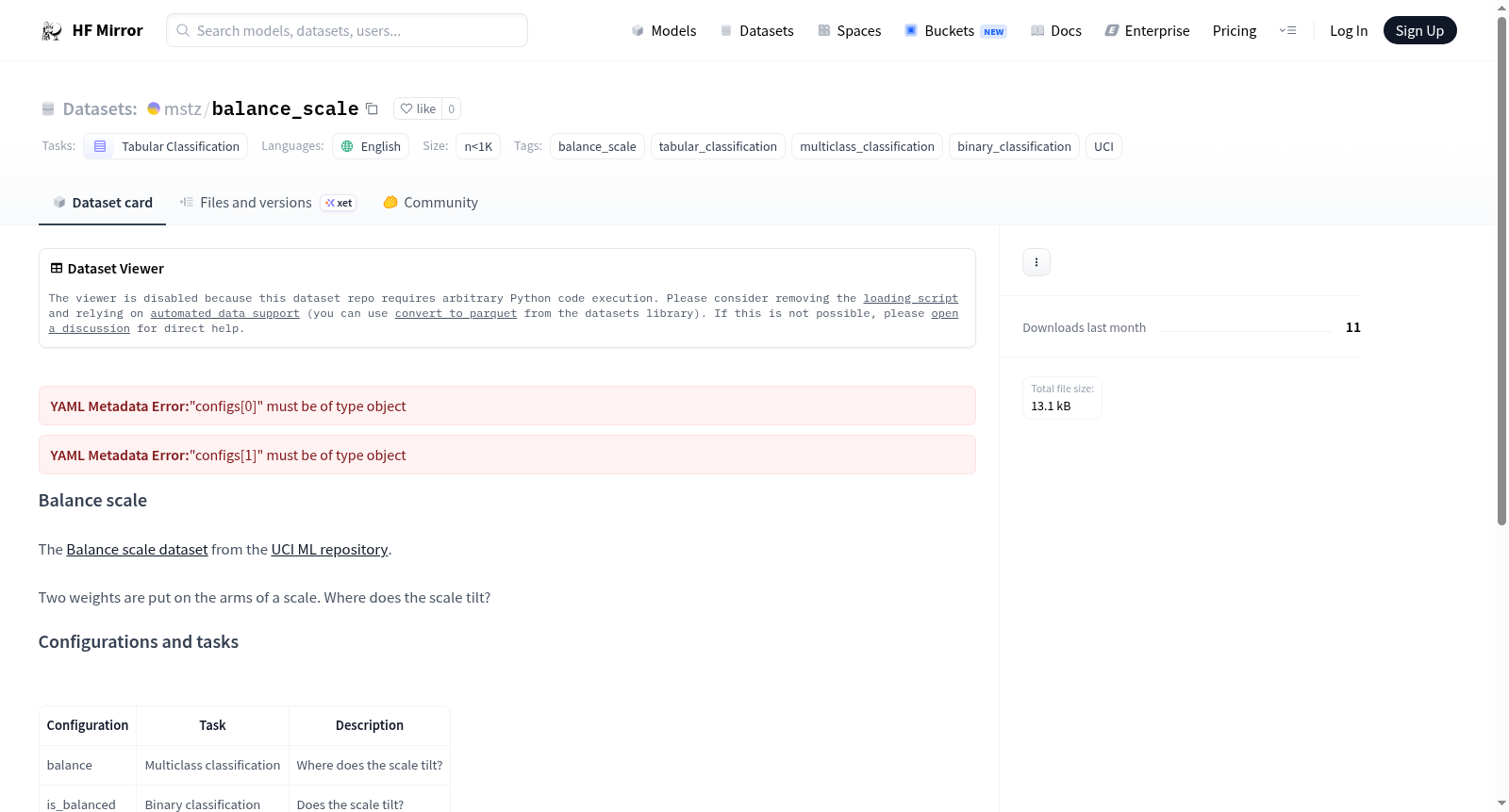This screenshot has height=812, width=1509.
Task: Switch to the Community tab
Action: pyautogui.click(x=430, y=203)
